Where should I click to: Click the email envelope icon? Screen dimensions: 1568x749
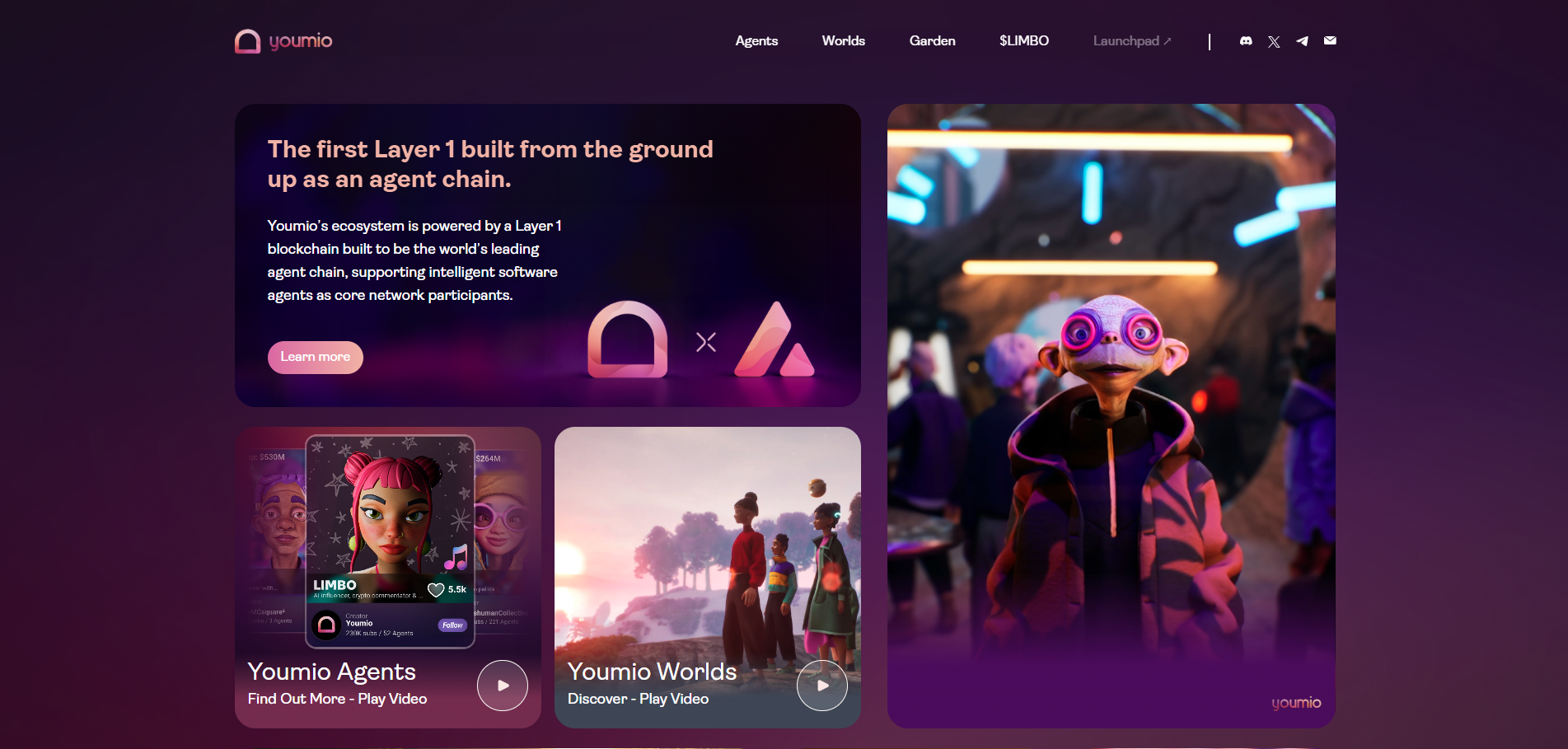click(x=1330, y=40)
